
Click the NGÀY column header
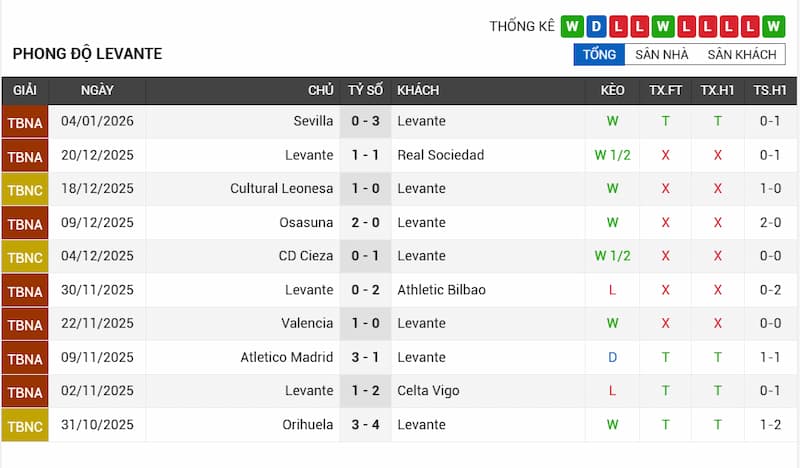[x=97, y=90]
